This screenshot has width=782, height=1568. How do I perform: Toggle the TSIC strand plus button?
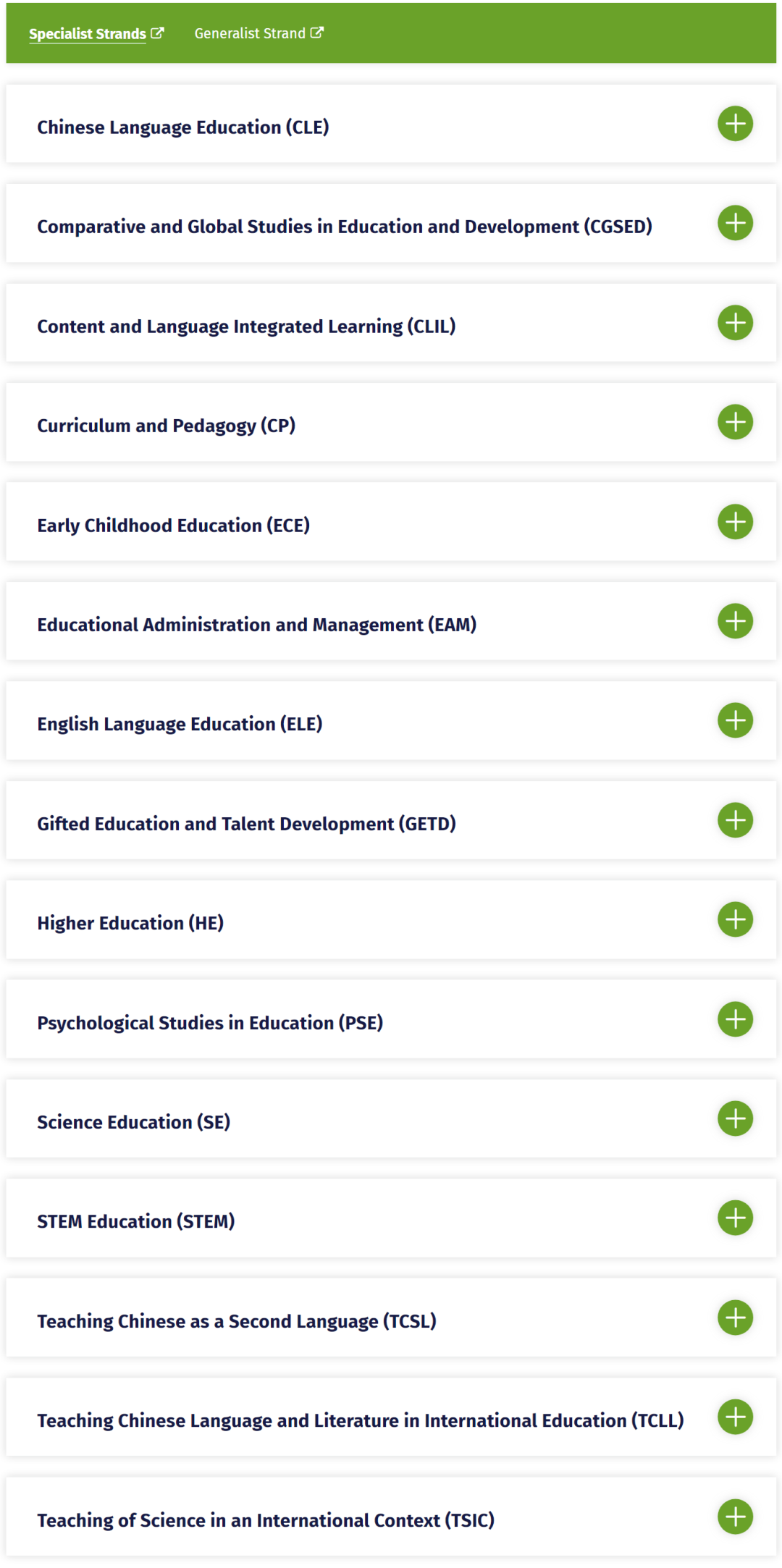pos(735,1517)
